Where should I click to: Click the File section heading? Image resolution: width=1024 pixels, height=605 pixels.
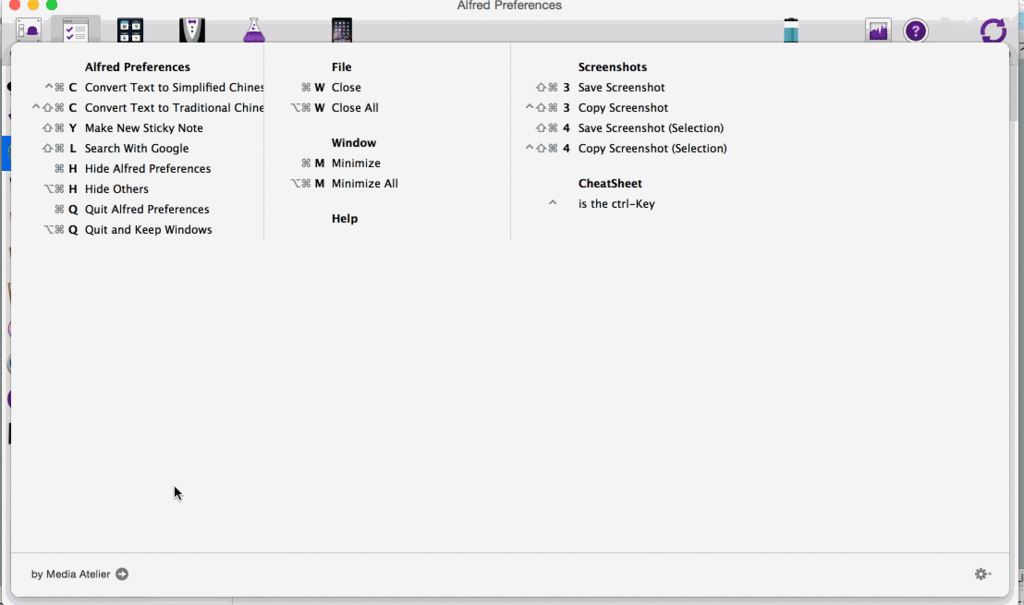(x=341, y=67)
